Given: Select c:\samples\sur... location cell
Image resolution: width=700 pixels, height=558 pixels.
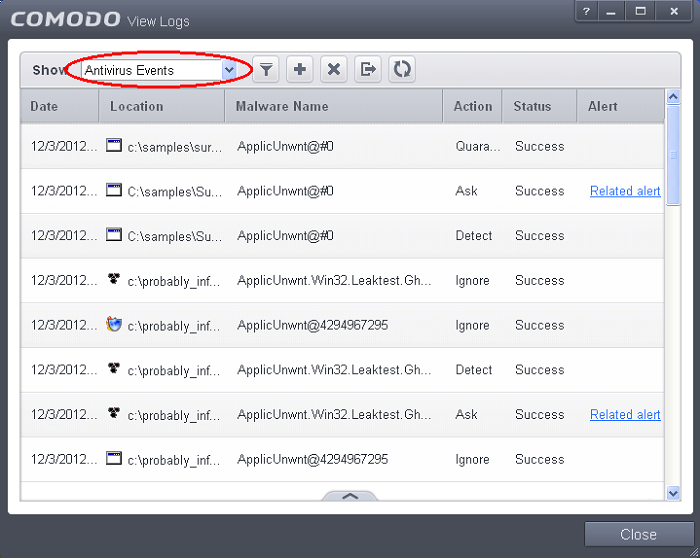Looking at the screenshot, I should pyautogui.click(x=175, y=147).
